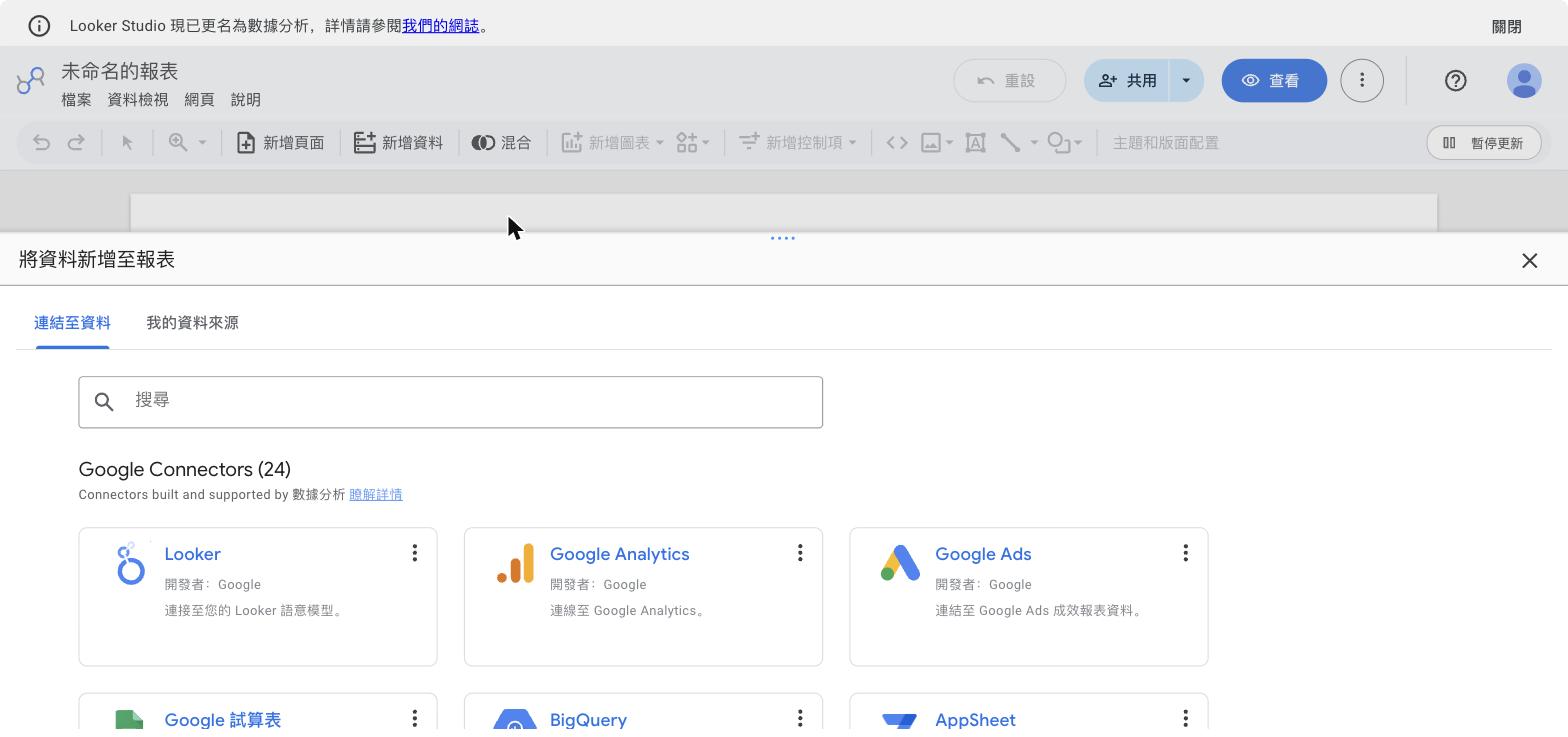Select the text box tool
Viewport: 1568px width, 737px height.
click(x=975, y=143)
